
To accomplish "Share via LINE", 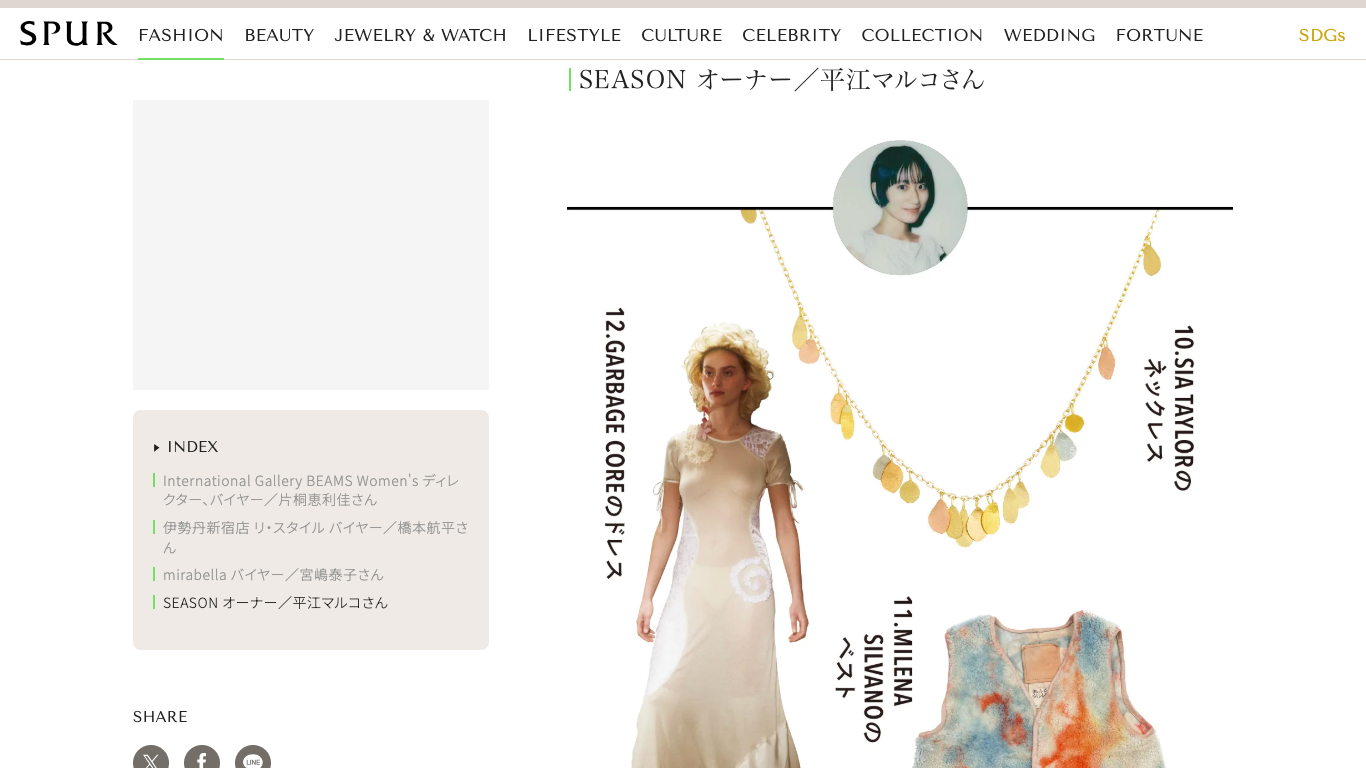I will point(253,762).
